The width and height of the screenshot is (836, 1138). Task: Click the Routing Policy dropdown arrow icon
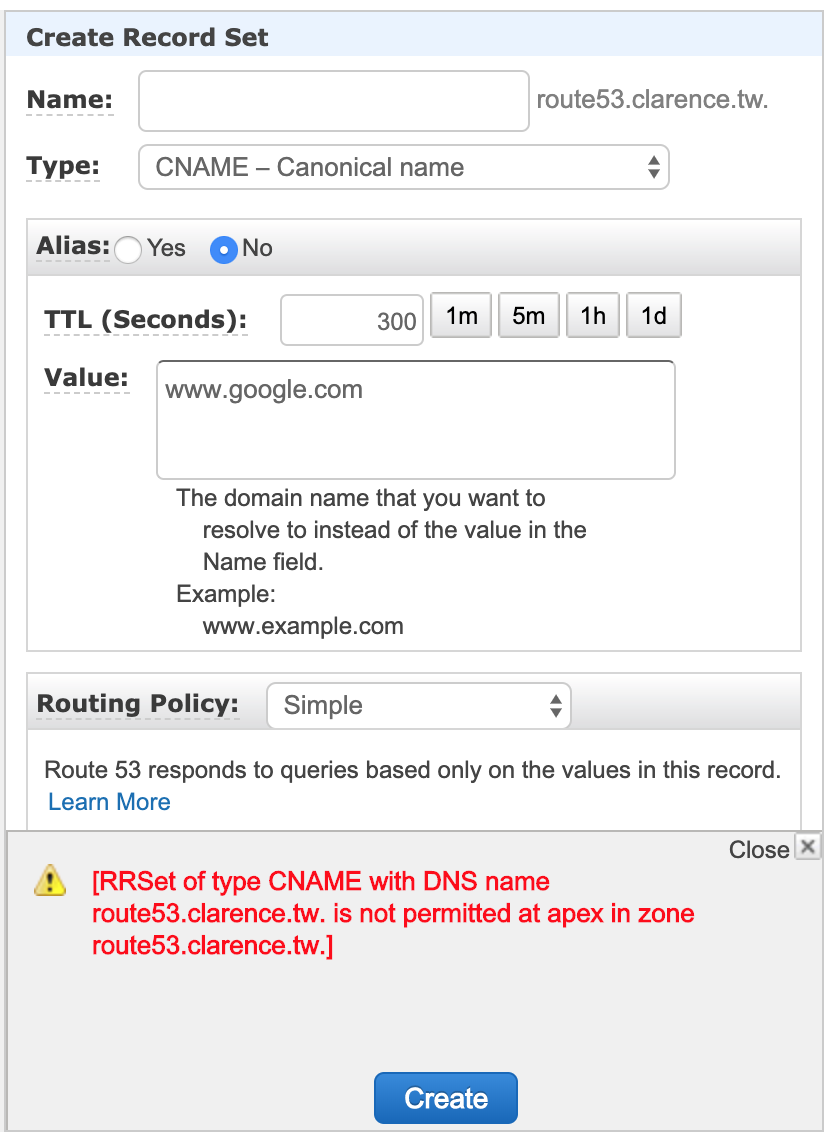(555, 705)
